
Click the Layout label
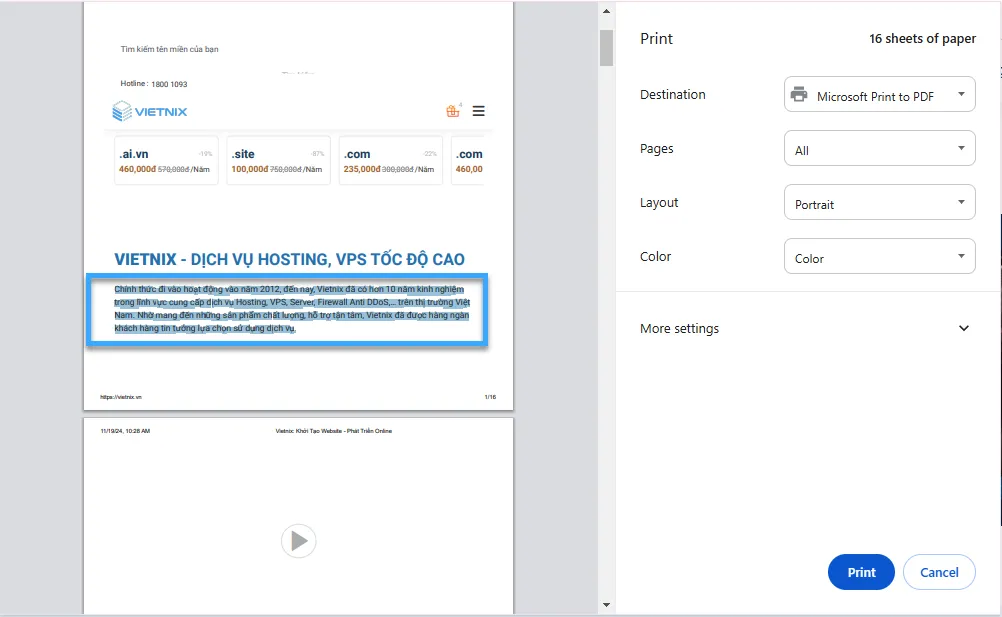coord(659,202)
